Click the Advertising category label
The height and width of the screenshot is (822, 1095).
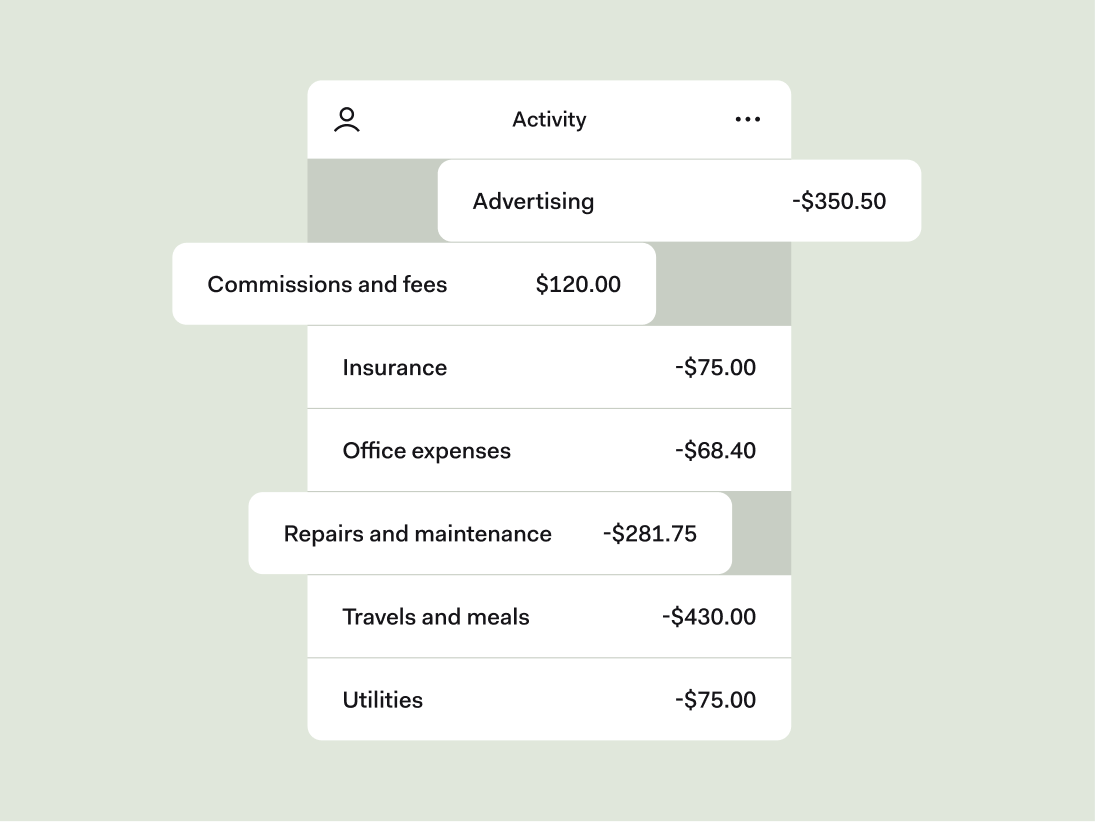pos(533,201)
